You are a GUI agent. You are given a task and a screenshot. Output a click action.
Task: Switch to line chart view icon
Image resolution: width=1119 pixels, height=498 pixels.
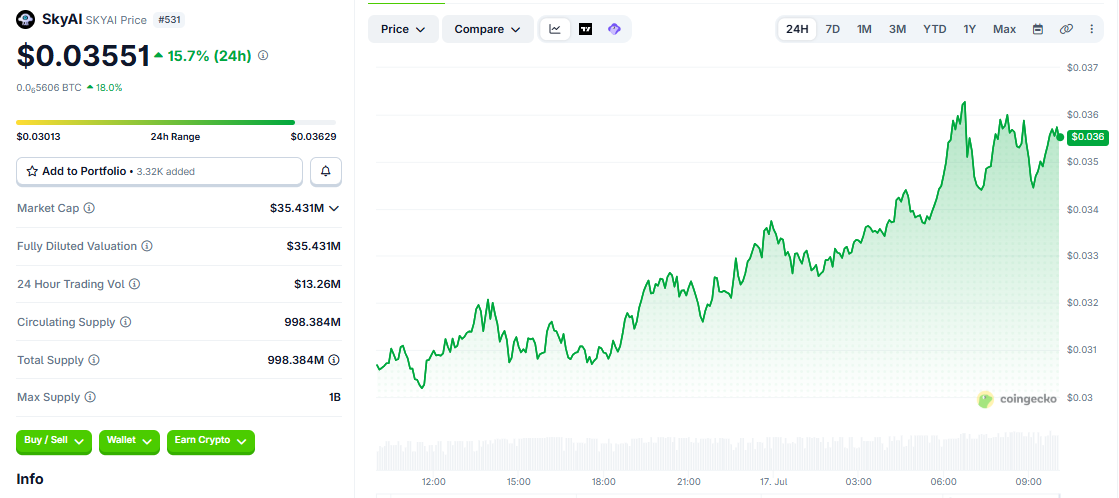555,29
